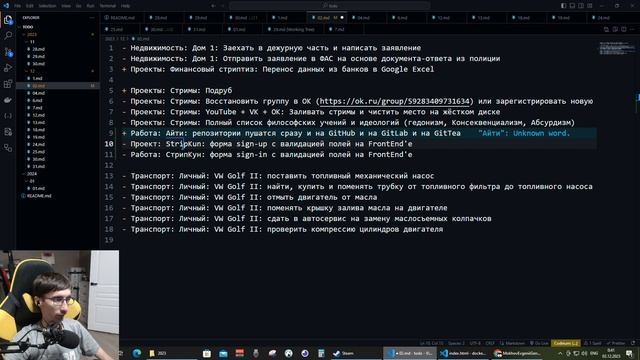Switch to the 28.md (Working Tree) tab
The width and height of the screenshot is (640, 360).
(x=293, y=29)
